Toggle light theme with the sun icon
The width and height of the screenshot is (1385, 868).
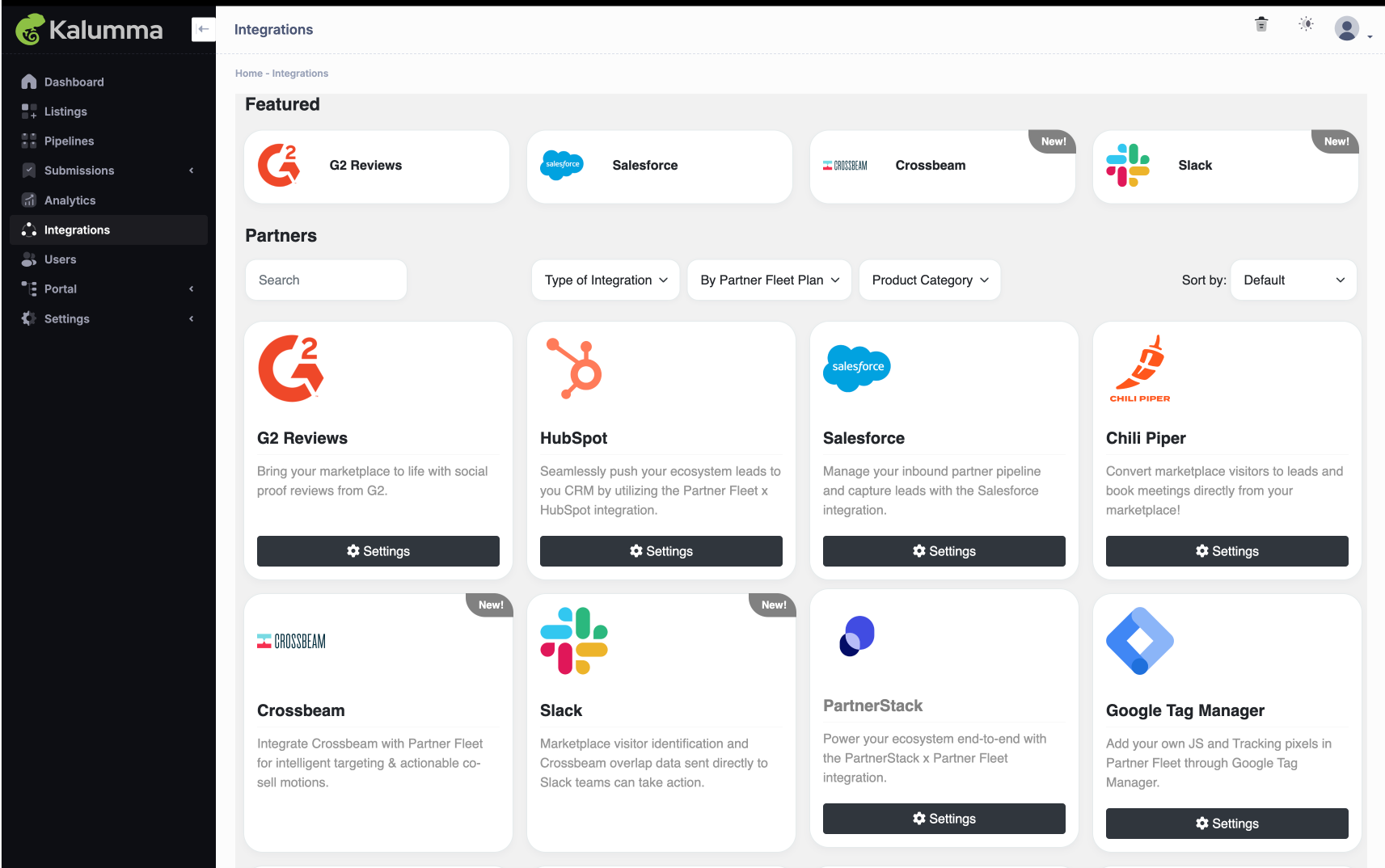[x=1306, y=24]
